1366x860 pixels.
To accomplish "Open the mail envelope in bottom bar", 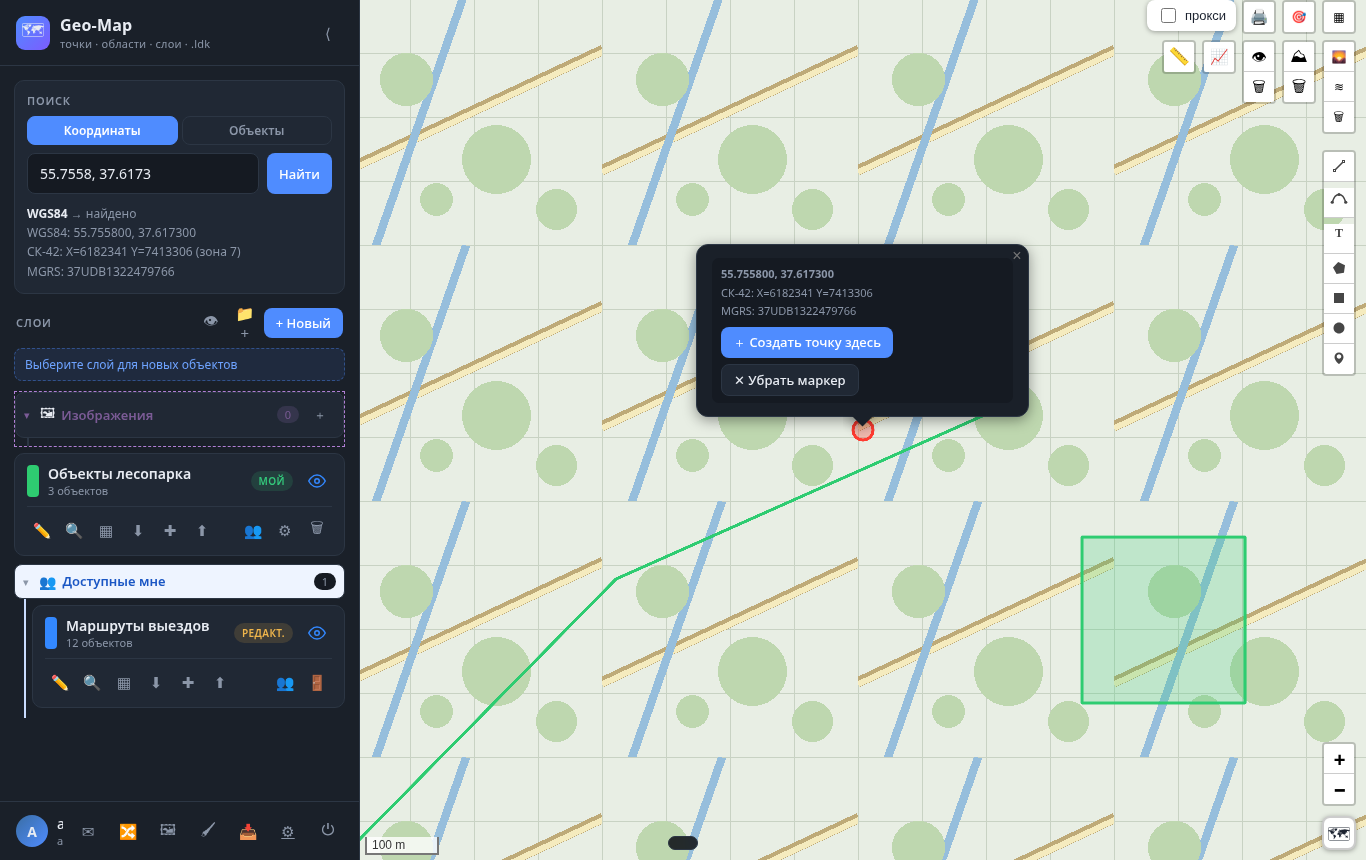I will pos(88,831).
